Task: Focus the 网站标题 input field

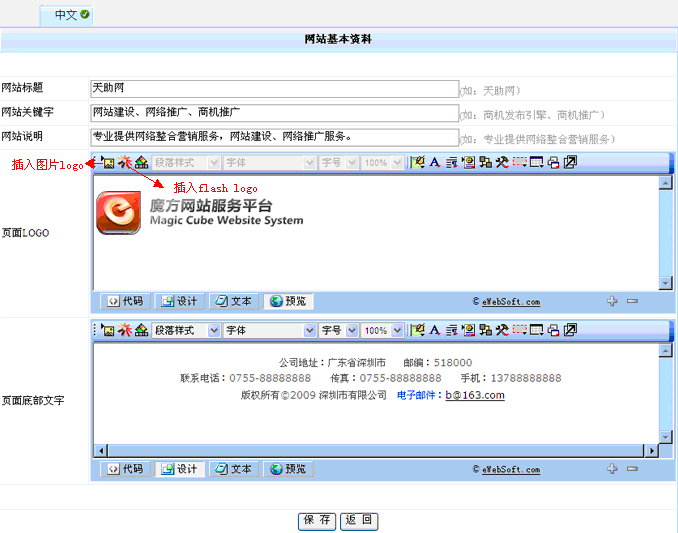Action: coord(275,89)
